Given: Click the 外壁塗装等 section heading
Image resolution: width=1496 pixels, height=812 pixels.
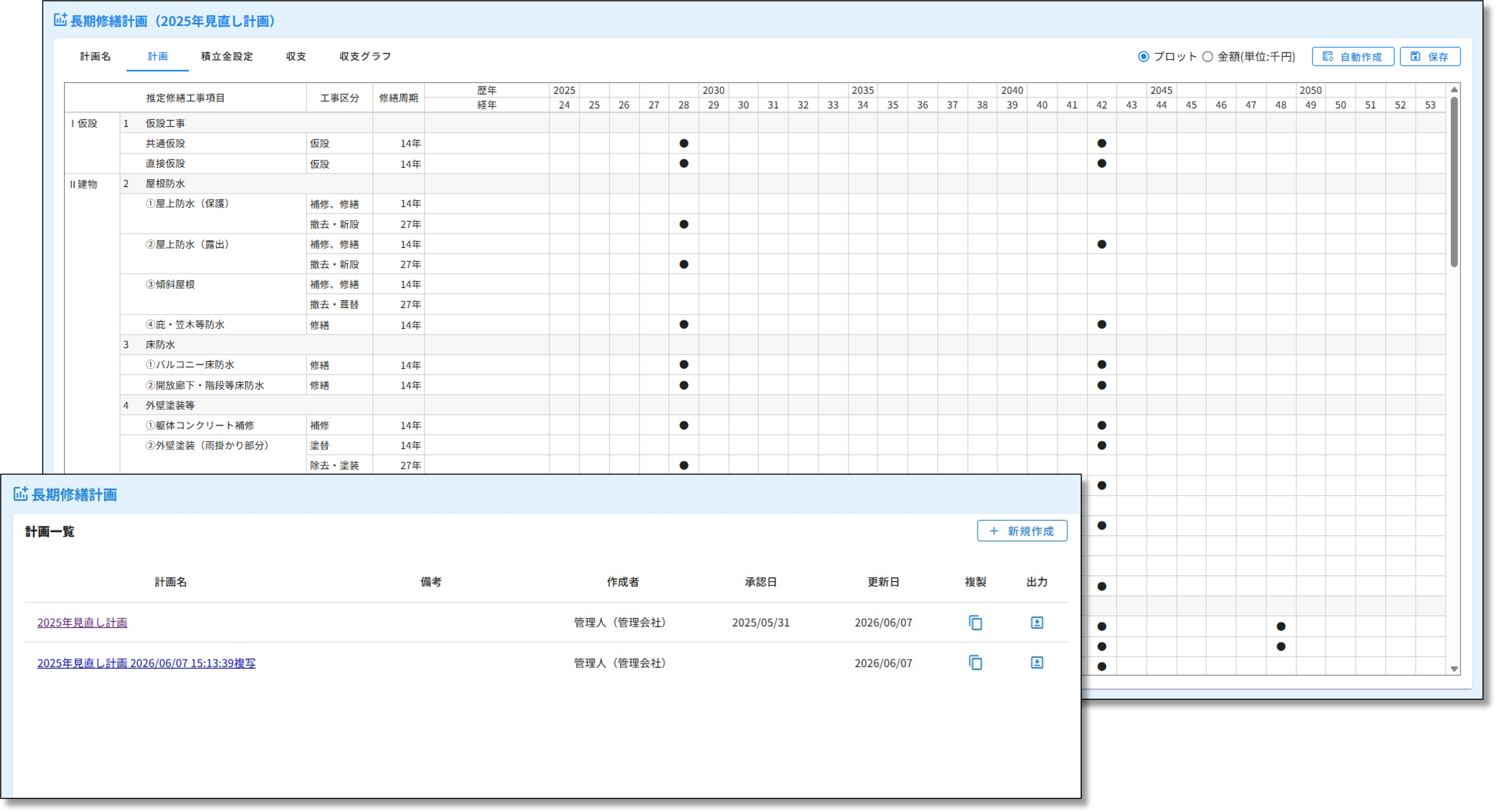Looking at the screenshot, I should 169,405.
